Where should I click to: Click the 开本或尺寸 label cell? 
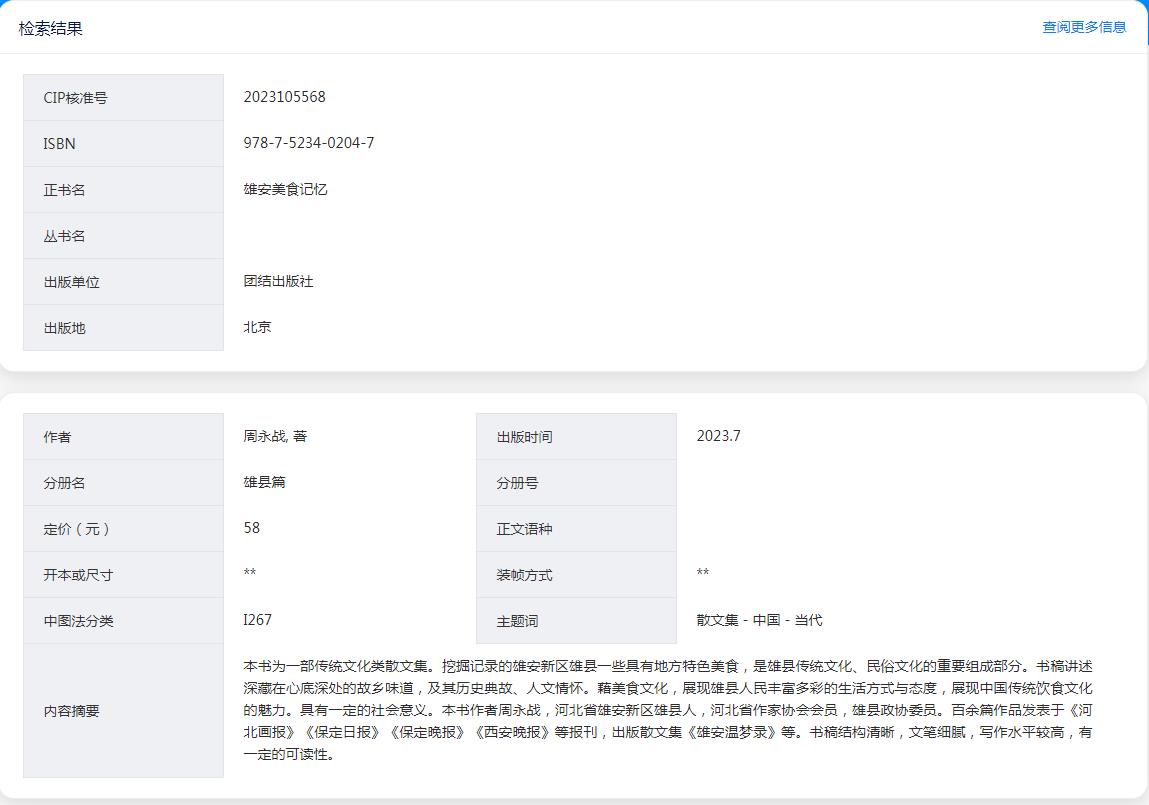click(x=123, y=575)
